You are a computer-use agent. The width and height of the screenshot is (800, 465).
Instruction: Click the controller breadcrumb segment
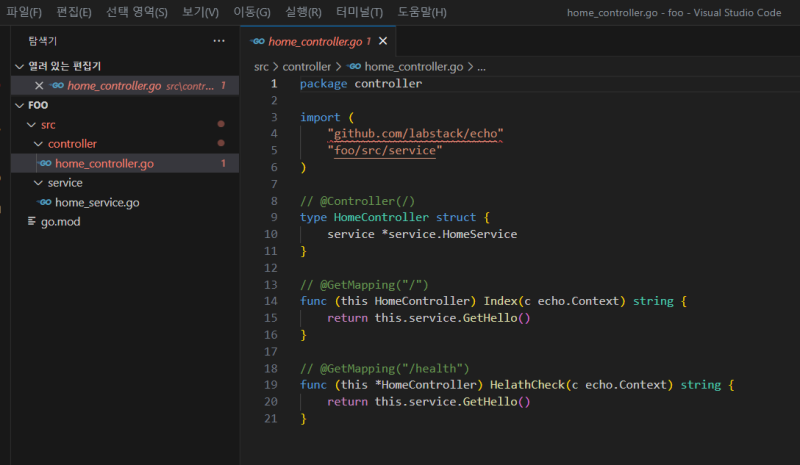tap(306, 66)
